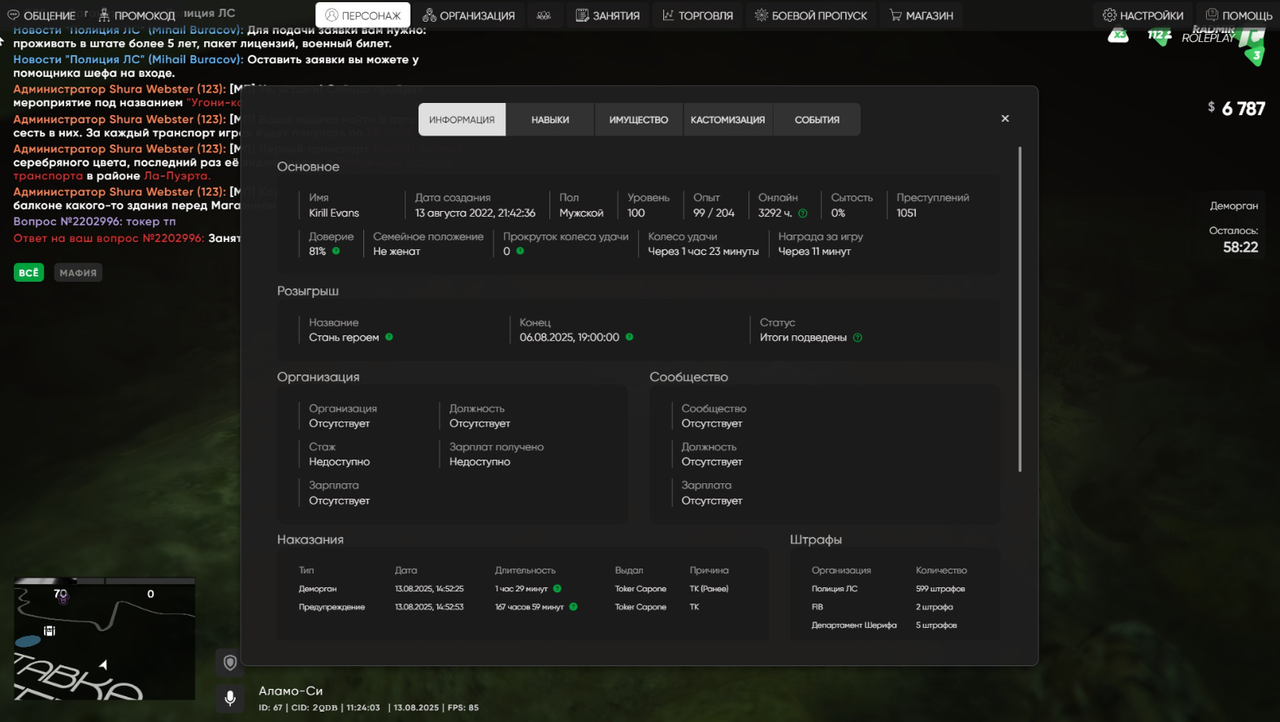Click info icon next to 1 час 29 минут

pos(557,588)
